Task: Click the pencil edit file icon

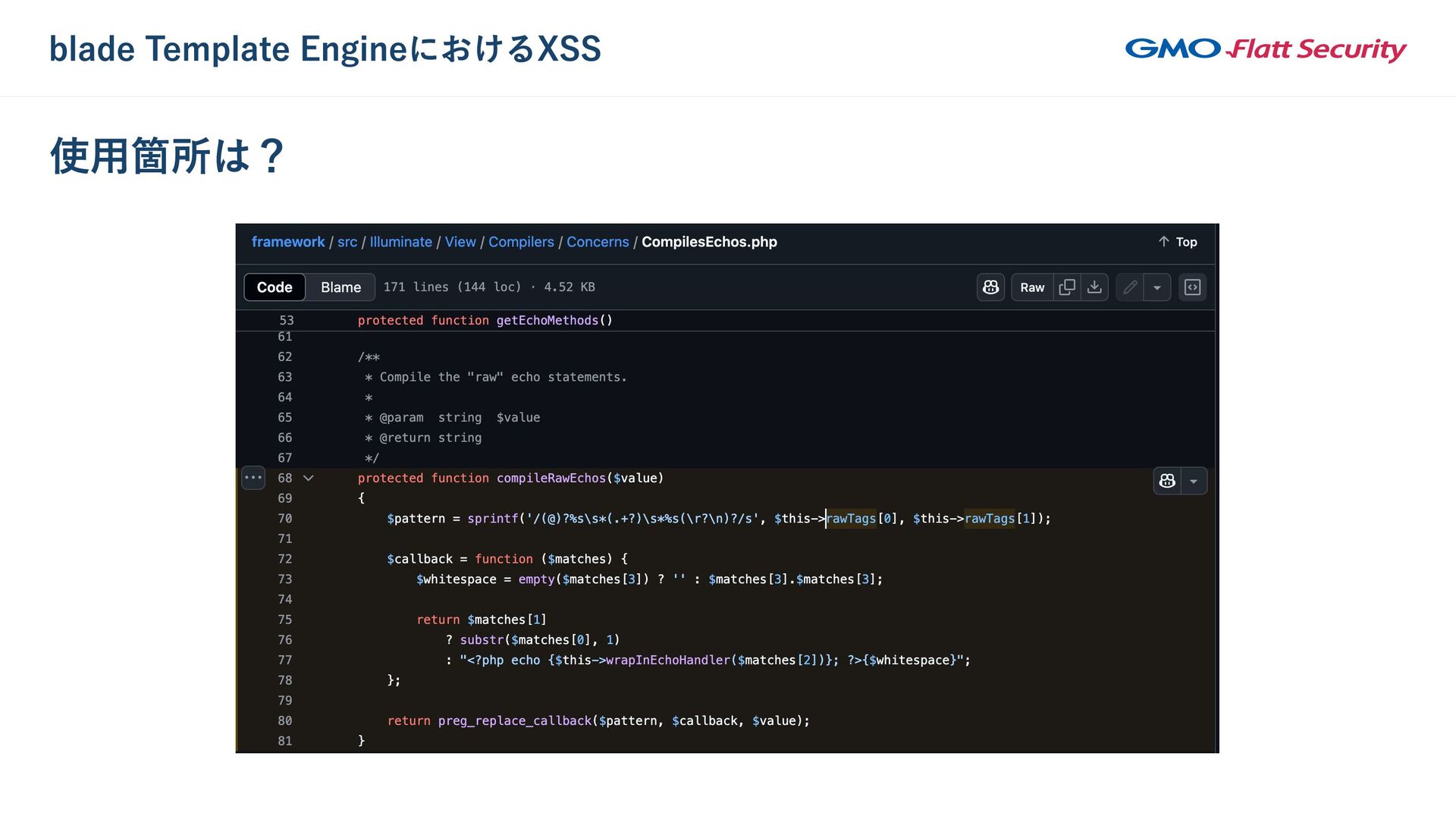Action: 1130,287
